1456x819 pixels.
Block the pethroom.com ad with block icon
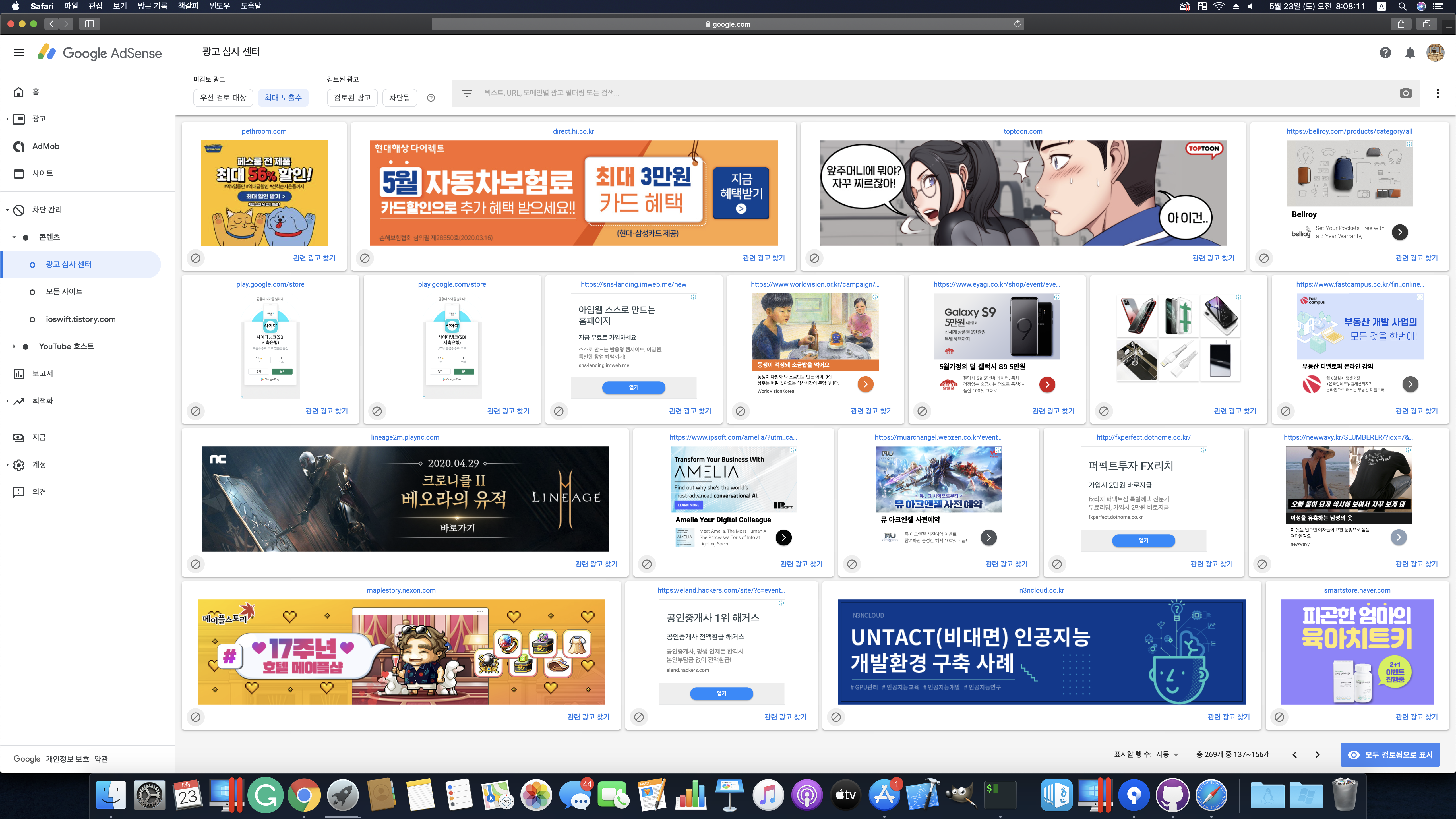[196, 258]
